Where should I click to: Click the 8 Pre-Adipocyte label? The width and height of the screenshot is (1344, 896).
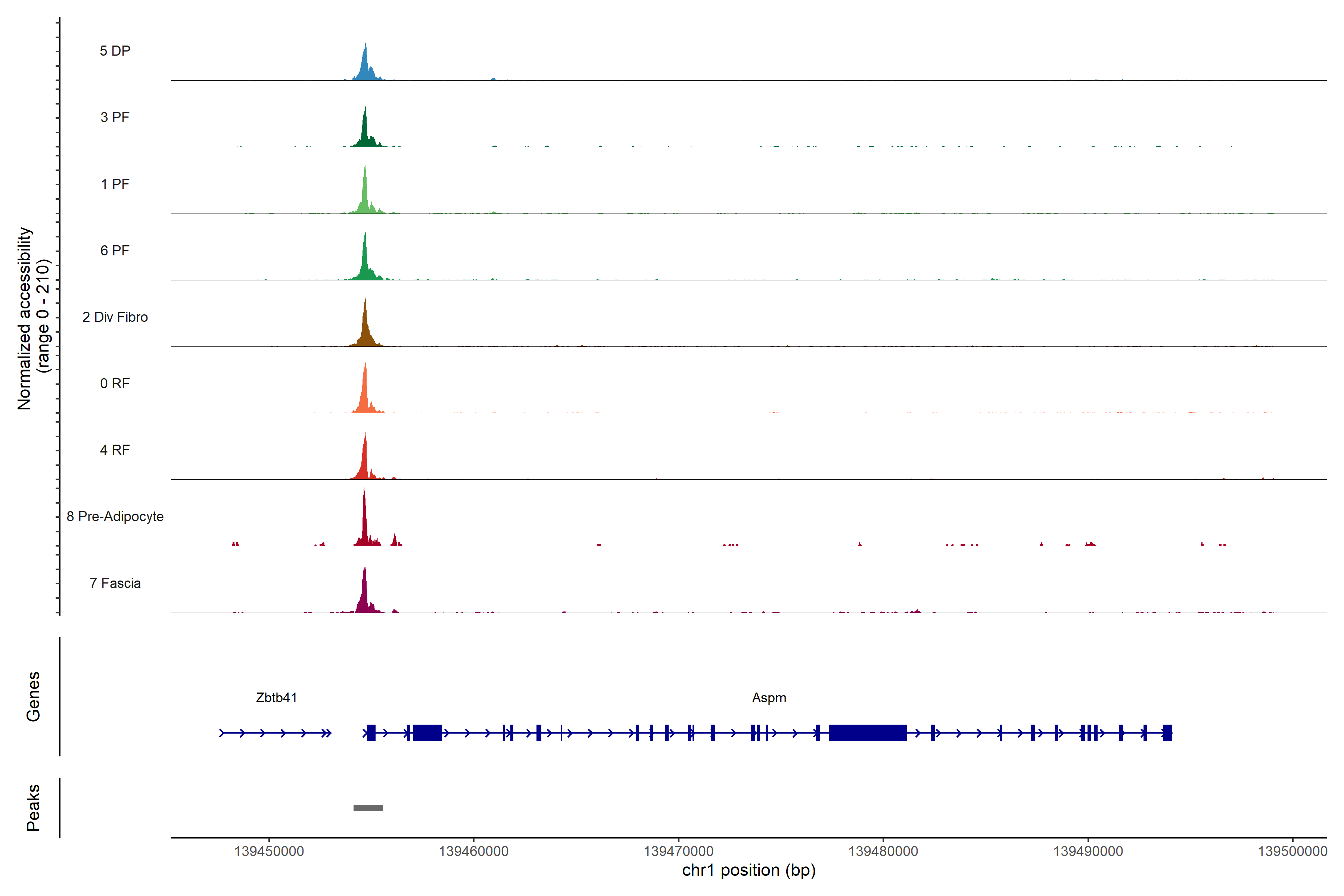[x=115, y=517]
